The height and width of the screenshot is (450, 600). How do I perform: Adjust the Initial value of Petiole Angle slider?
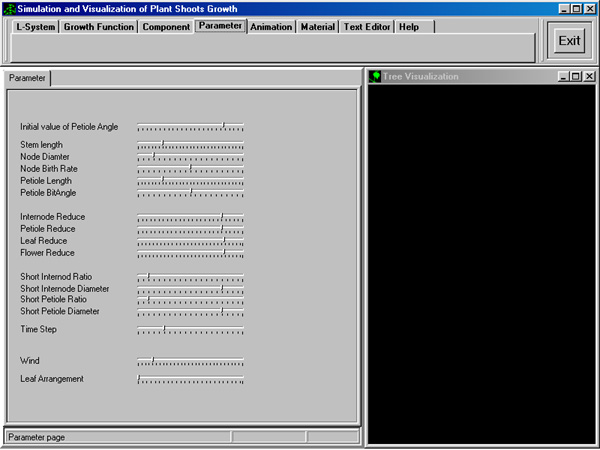coord(190,127)
